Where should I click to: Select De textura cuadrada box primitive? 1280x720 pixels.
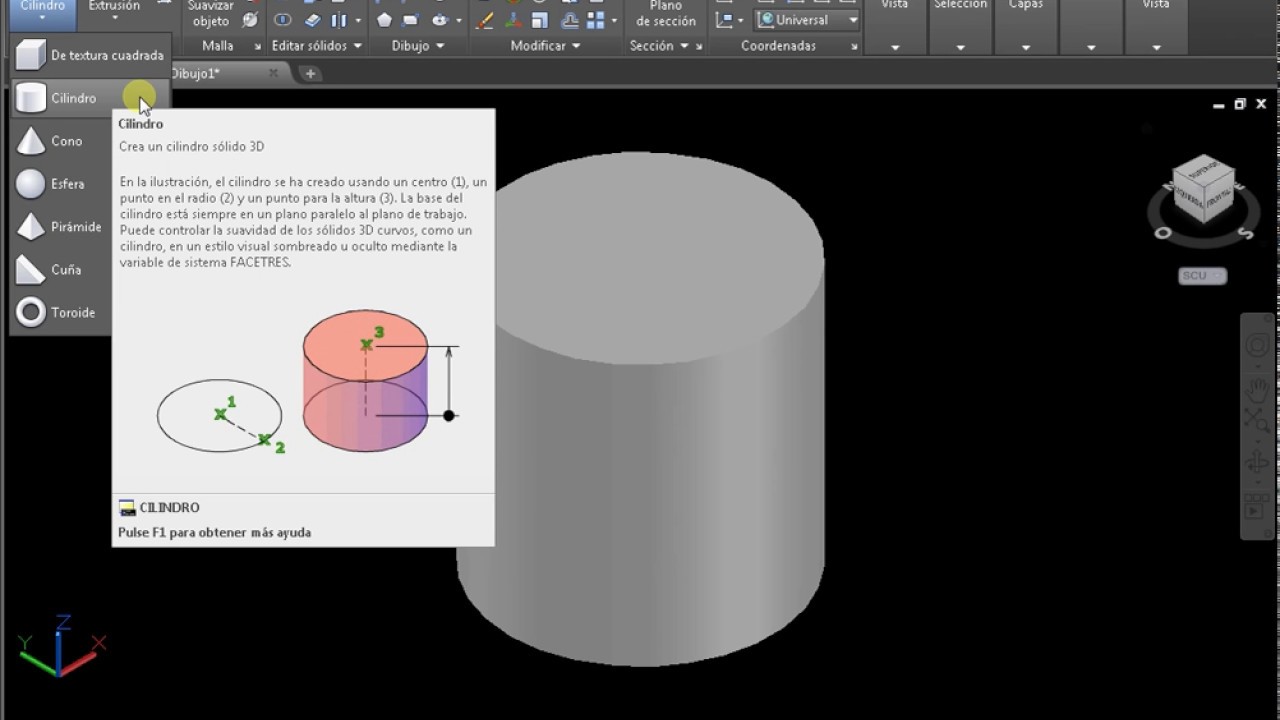click(90, 56)
